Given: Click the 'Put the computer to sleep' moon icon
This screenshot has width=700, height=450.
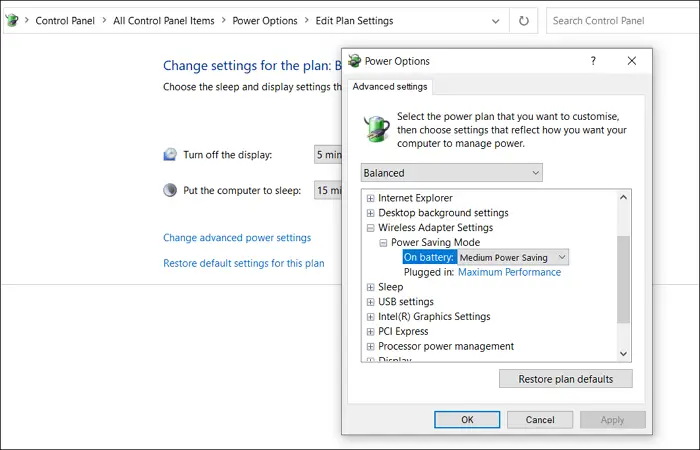Looking at the screenshot, I should coord(170,190).
